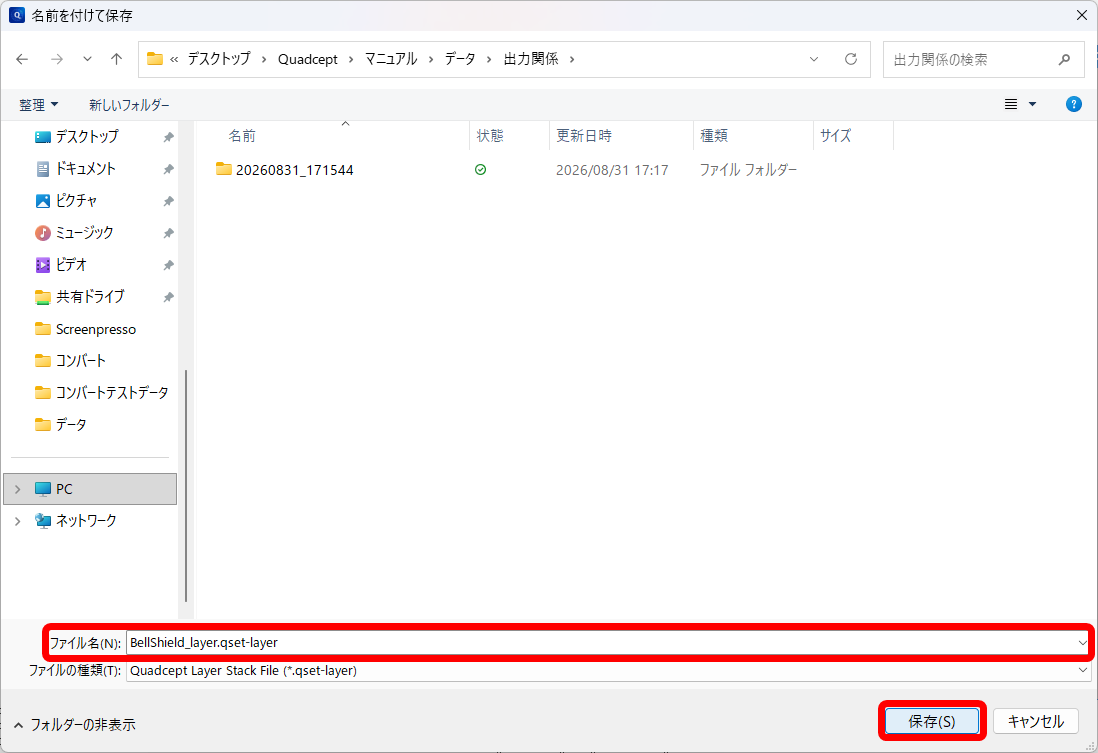Click the 保存(S) save button

[x=932, y=721]
